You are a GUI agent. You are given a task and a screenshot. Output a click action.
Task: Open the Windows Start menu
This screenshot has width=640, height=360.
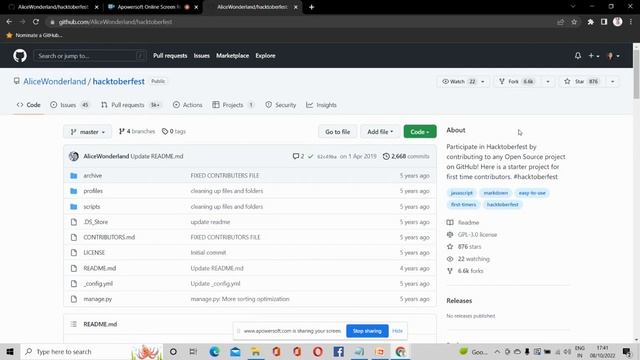click(x=10, y=351)
